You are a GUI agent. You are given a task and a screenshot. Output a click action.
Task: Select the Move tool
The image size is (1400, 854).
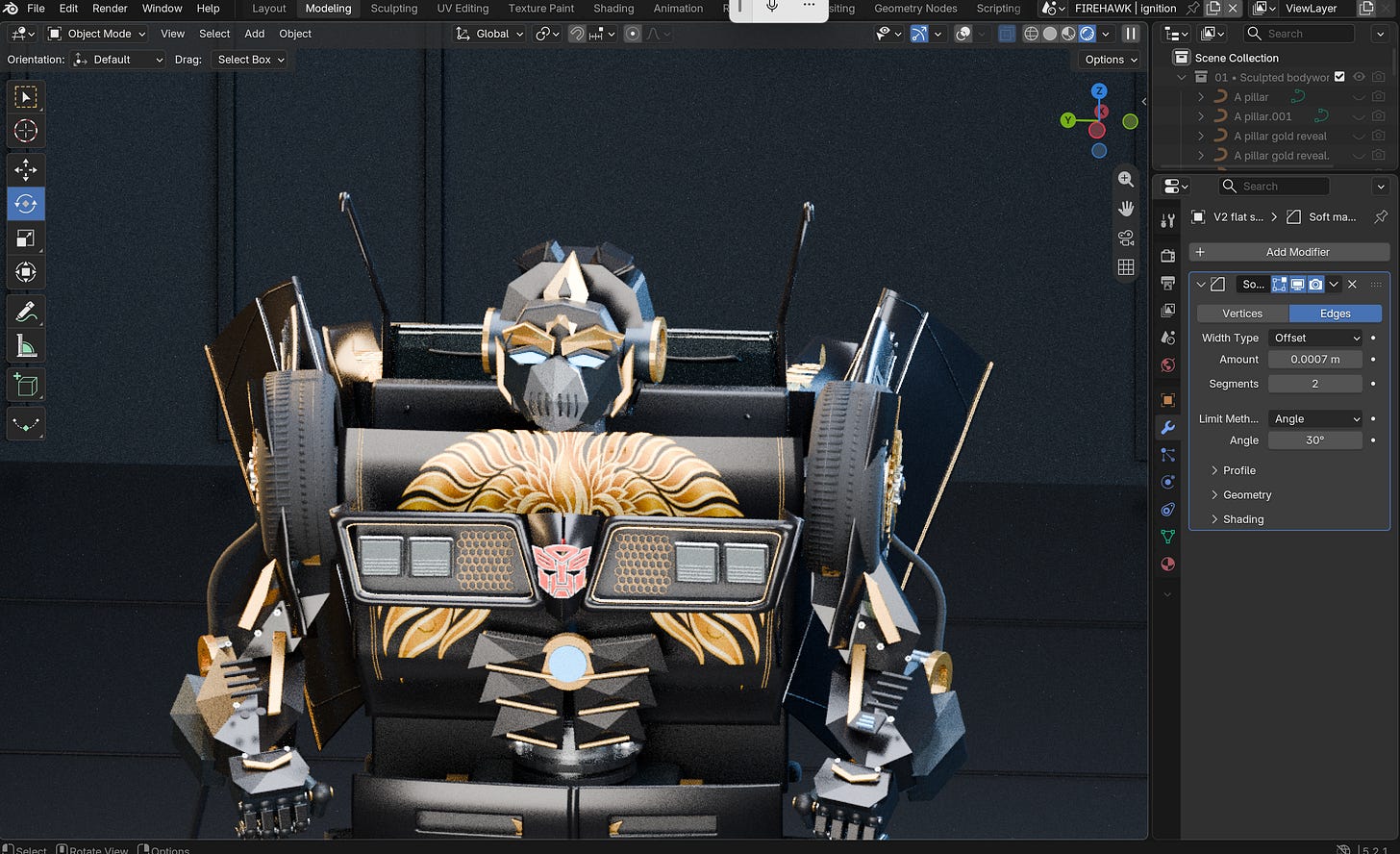[26, 169]
